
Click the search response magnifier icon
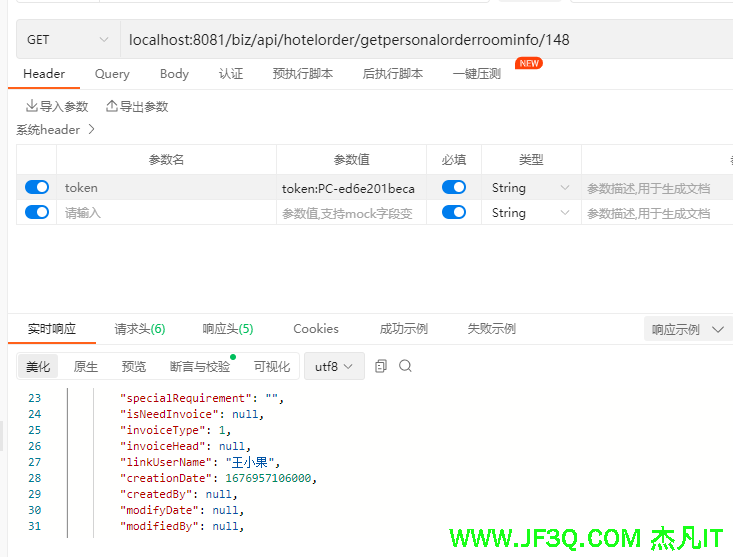[x=405, y=367]
